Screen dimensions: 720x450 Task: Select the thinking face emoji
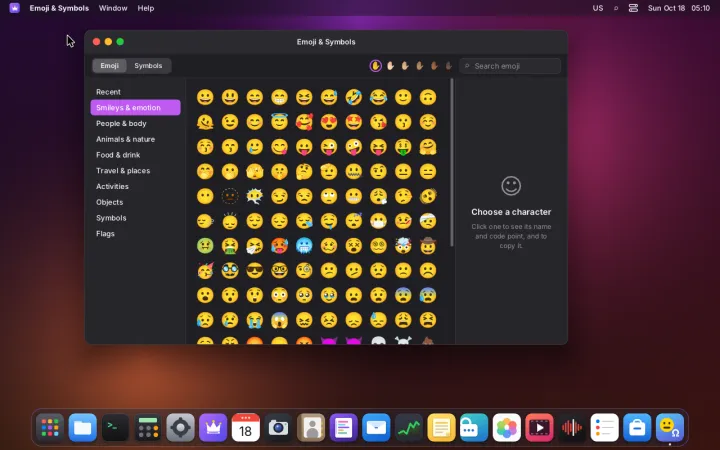click(304, 172)
